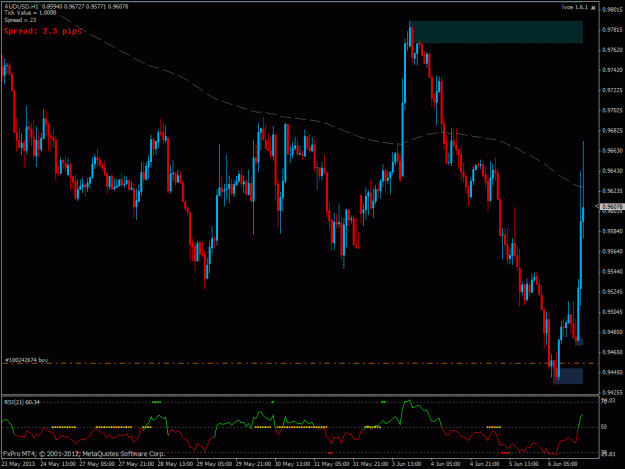Click the 0.98015 price scale label
The height and width of the screenshot is (469, 625).
tap(613, 10)
